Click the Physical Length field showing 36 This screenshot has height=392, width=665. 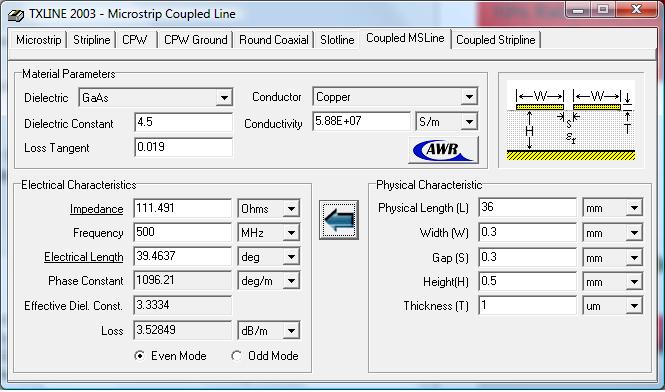coord(528,207)
